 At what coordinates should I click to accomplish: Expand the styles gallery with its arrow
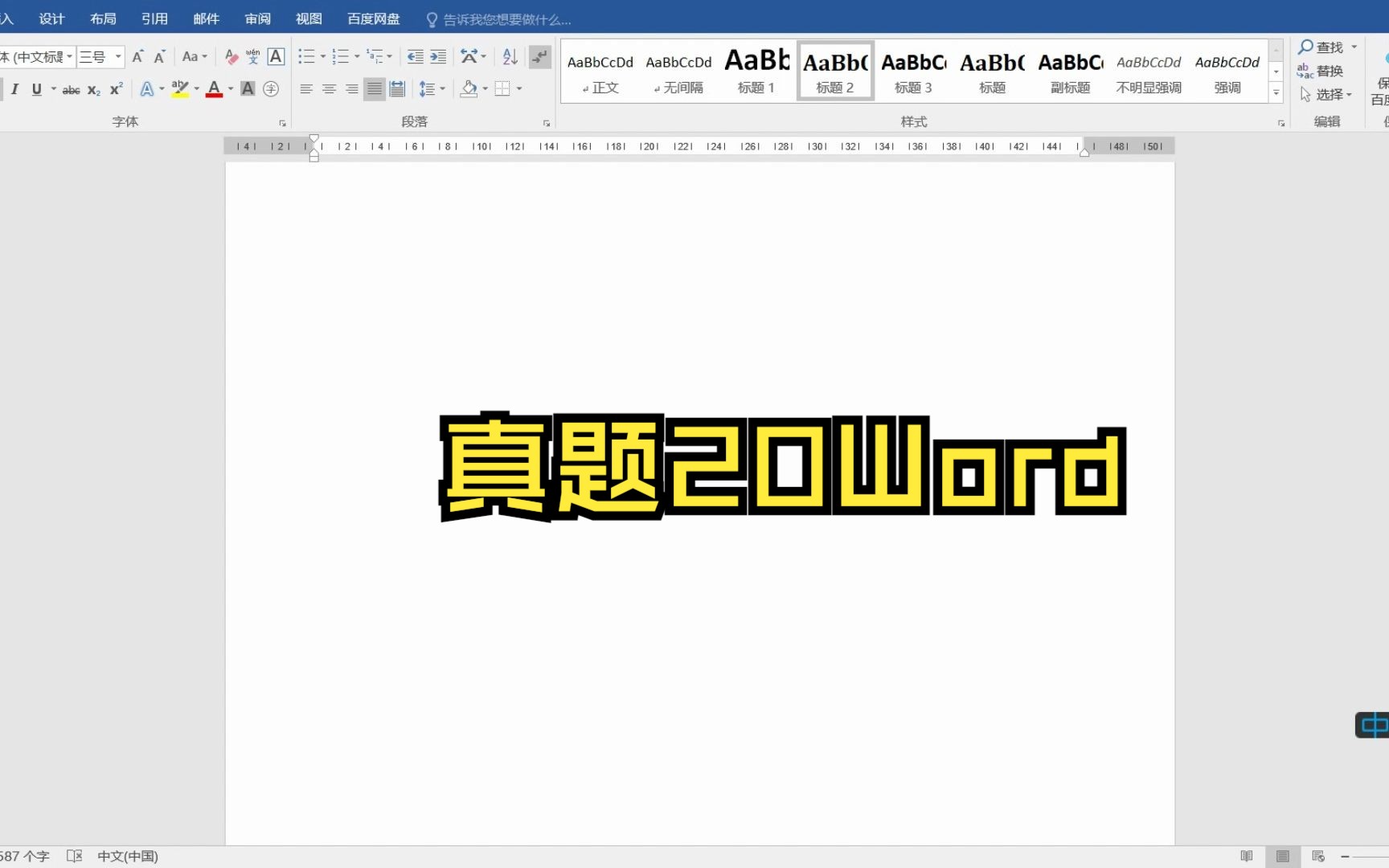pos(1276,92)
